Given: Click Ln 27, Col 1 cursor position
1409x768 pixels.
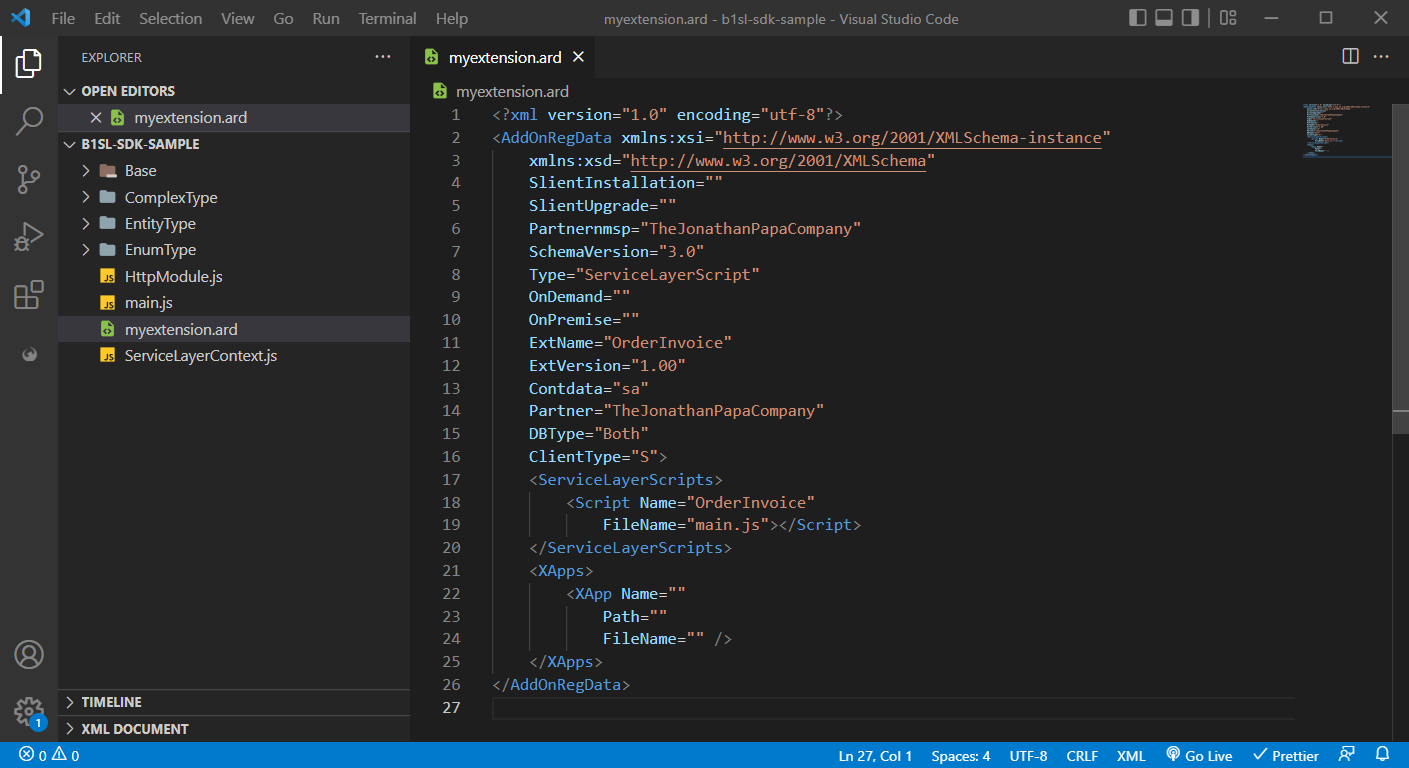Looking at the screenshot, I should coord(875,756).
